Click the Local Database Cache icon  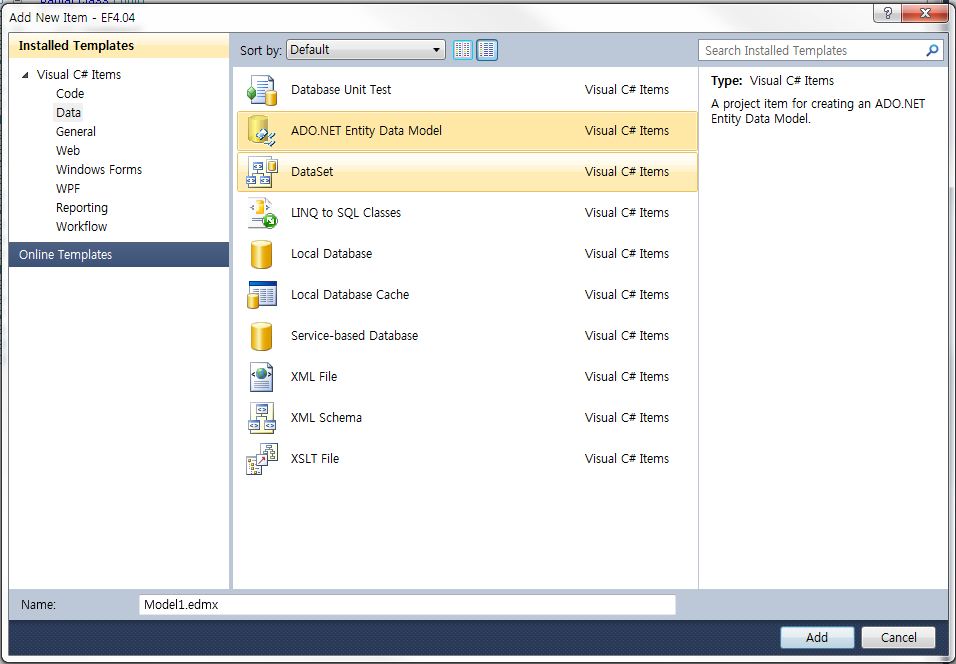(x=262, y=295)
